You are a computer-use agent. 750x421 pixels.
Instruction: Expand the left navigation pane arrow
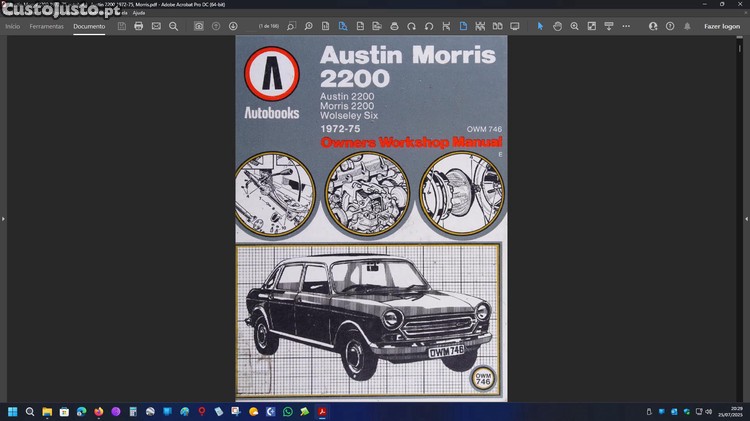pos(4,218)
